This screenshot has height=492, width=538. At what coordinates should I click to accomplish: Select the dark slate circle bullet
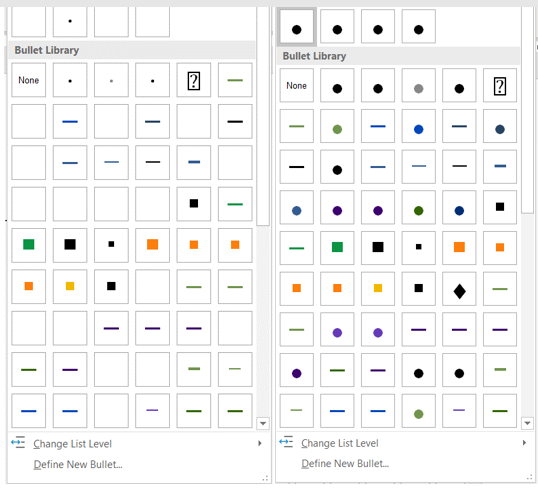[500, 126]
